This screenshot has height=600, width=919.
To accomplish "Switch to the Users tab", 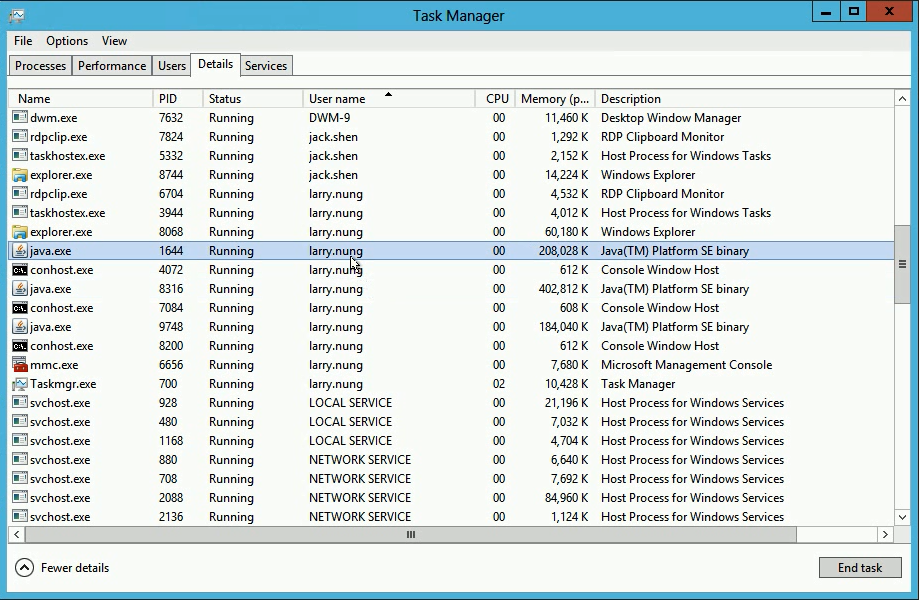I will pos(172,66).
